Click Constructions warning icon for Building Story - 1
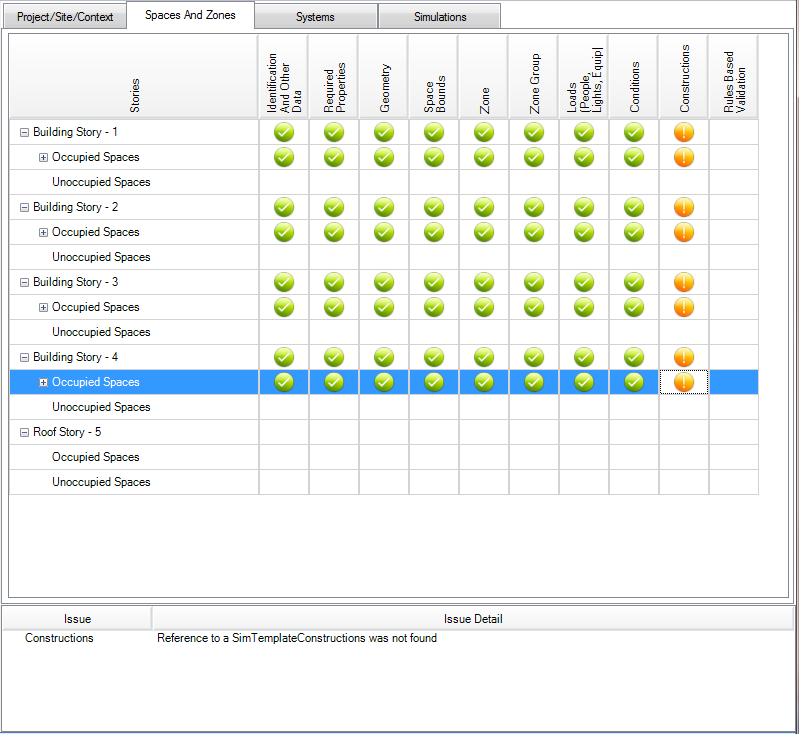This screenshot has height=734, width=799. tap(684, 132)
